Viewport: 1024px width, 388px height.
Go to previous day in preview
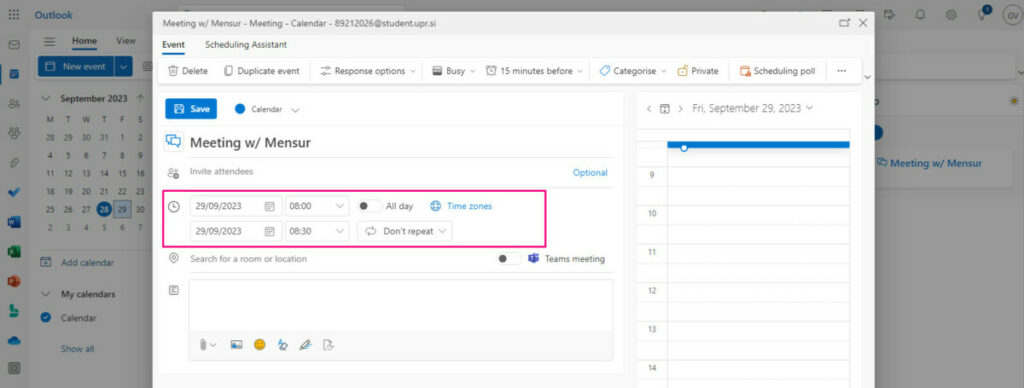click(x=648, y=108)
